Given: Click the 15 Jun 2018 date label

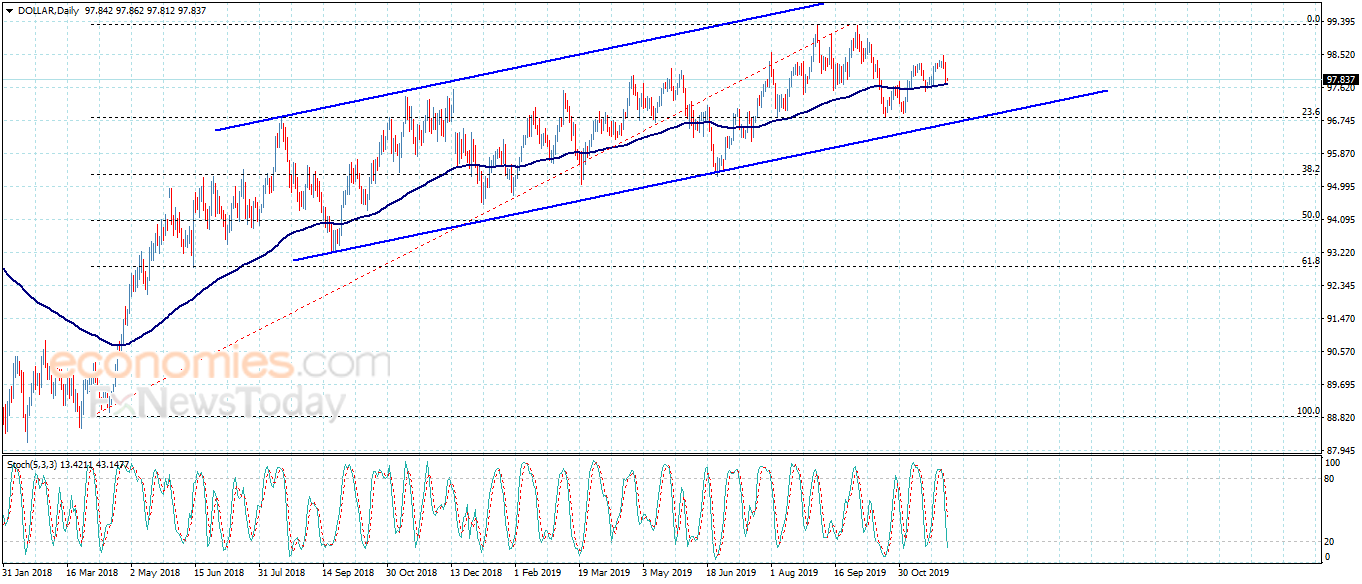Looking at the screenshot, I should (219, 574).
